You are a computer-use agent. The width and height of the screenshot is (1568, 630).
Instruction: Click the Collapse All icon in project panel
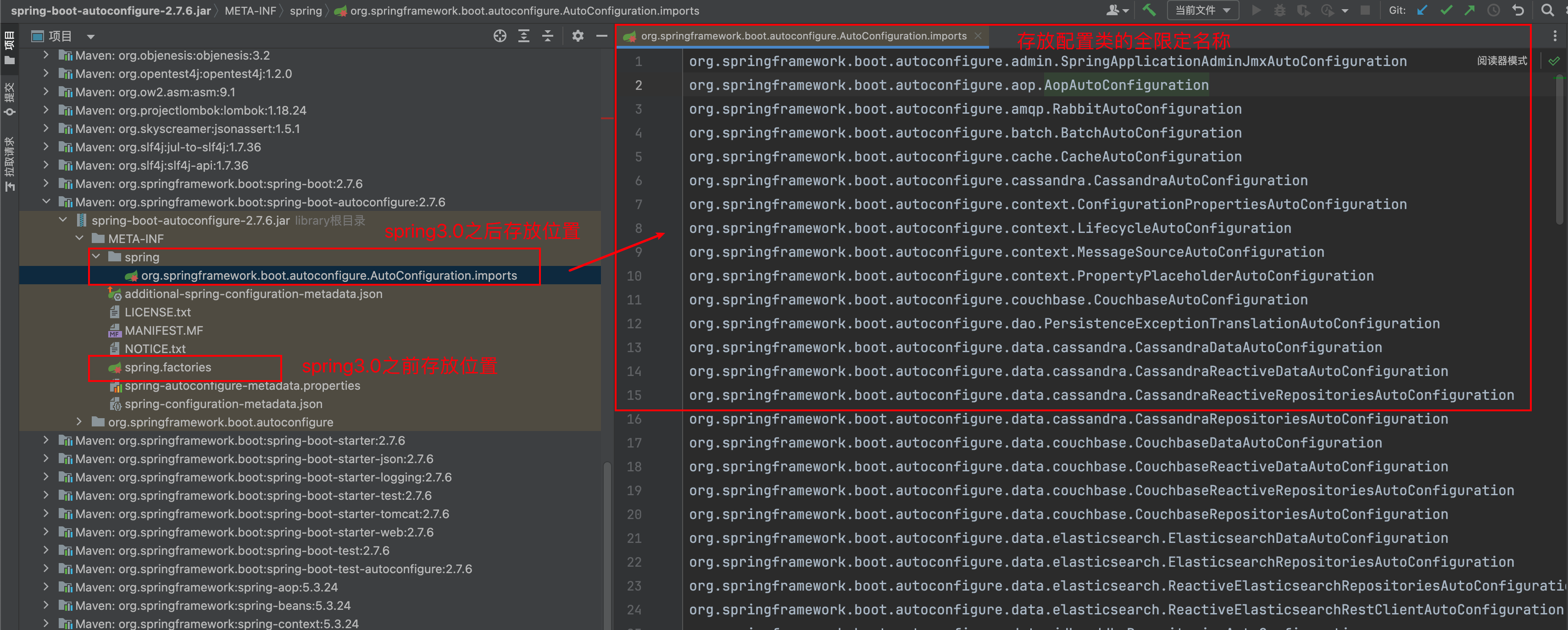tap(548, 36)
